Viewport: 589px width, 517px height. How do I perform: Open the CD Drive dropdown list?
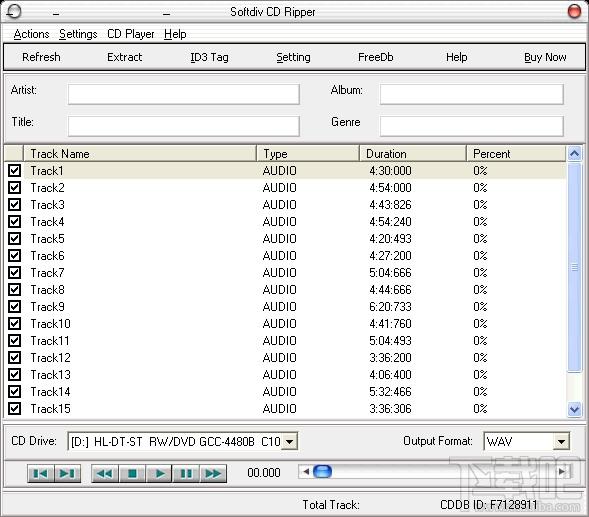click(x=289, y=441)
